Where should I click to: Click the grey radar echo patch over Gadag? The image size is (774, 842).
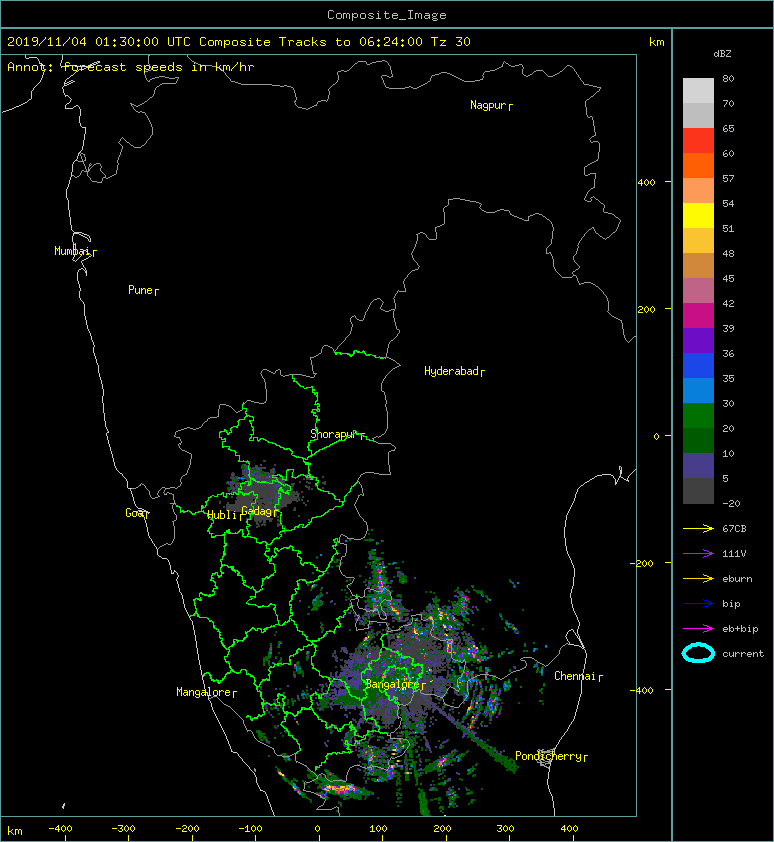coord(262,494)
